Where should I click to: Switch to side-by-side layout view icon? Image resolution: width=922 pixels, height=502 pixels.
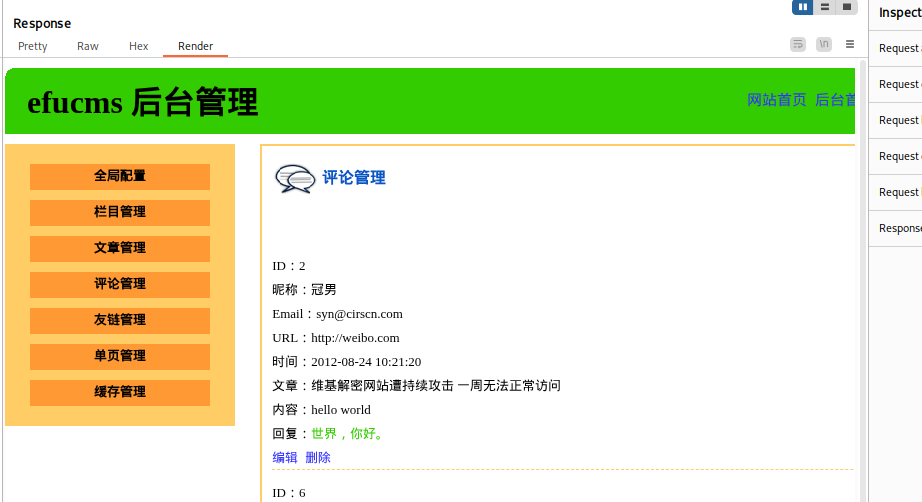click(x=803, y=7)
